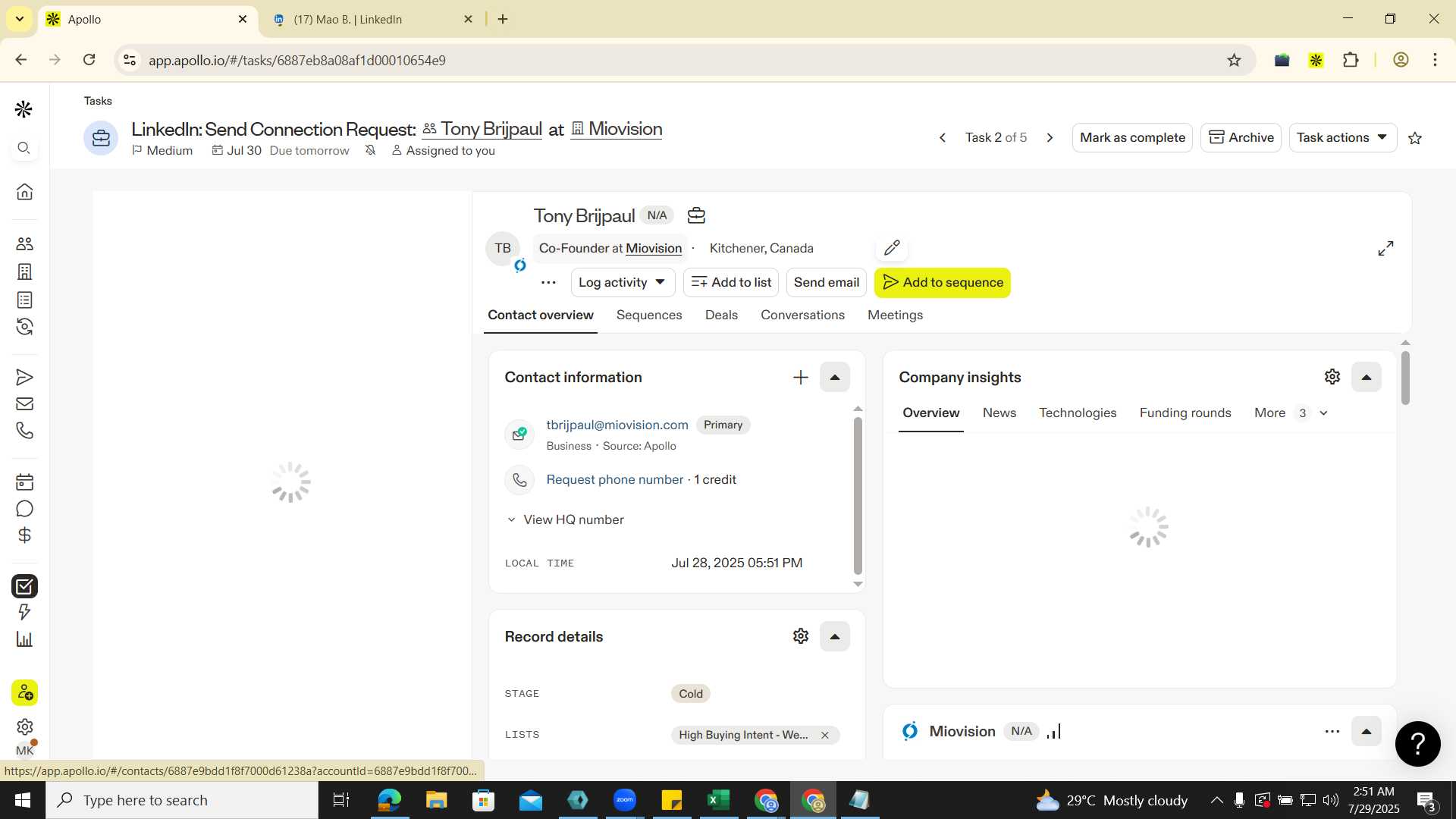The width and height of the screenshot is (1456, 819).
Task: Open the Deals dollar icon in sidebar
Action: (24, 535)
